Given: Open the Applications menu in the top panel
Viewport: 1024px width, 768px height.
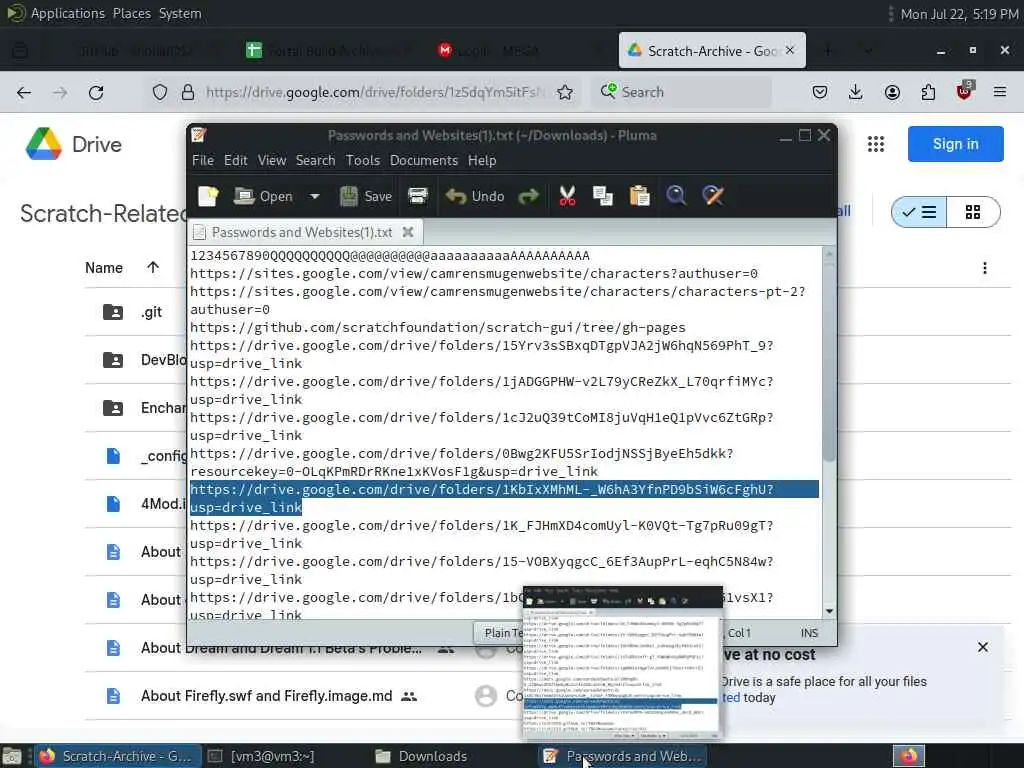Looking at the screenshot, I should pos(67,13).
